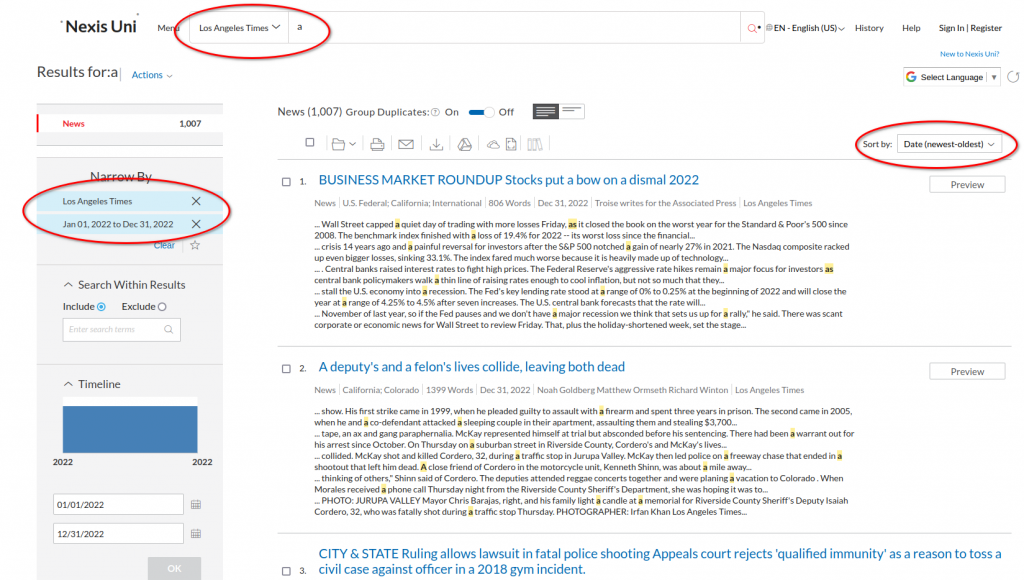Screen dimensions: 1024x580
Task: Switch to full results list view
Action: (545, 112)
